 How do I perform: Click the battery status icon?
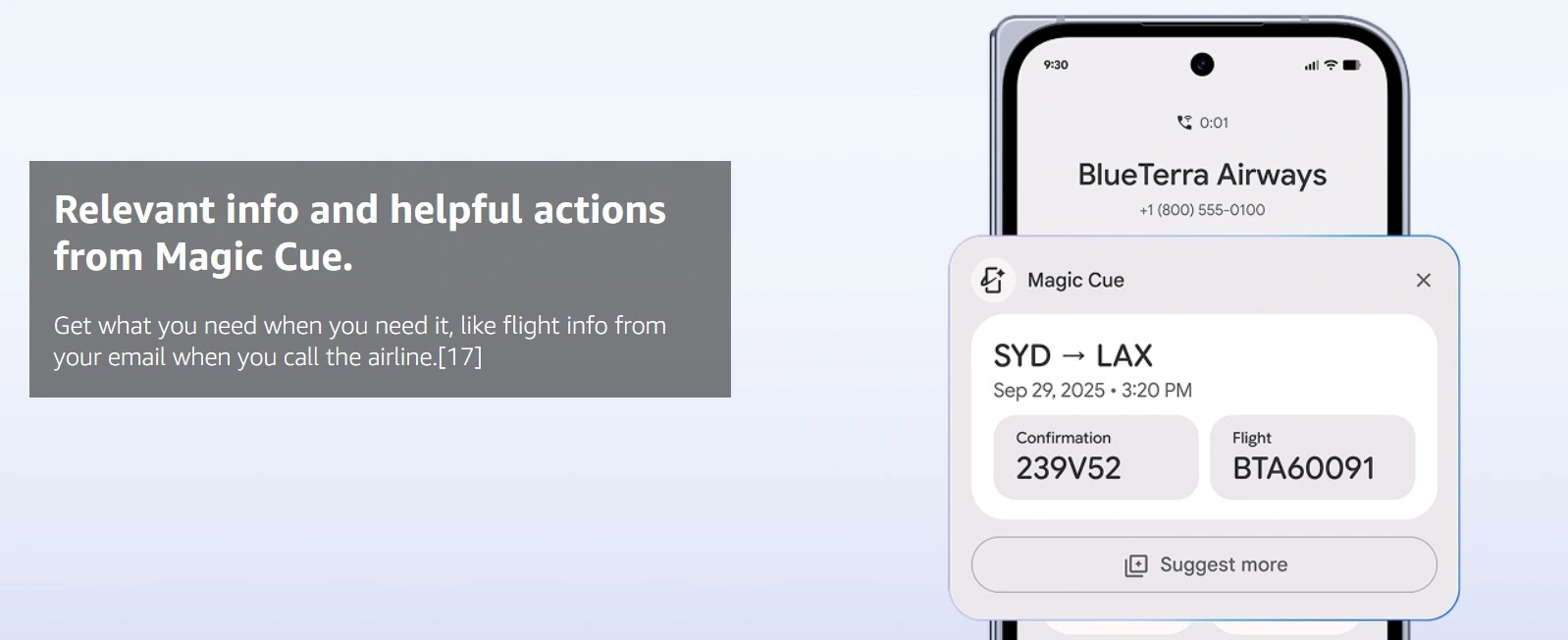pos(1351,65)
